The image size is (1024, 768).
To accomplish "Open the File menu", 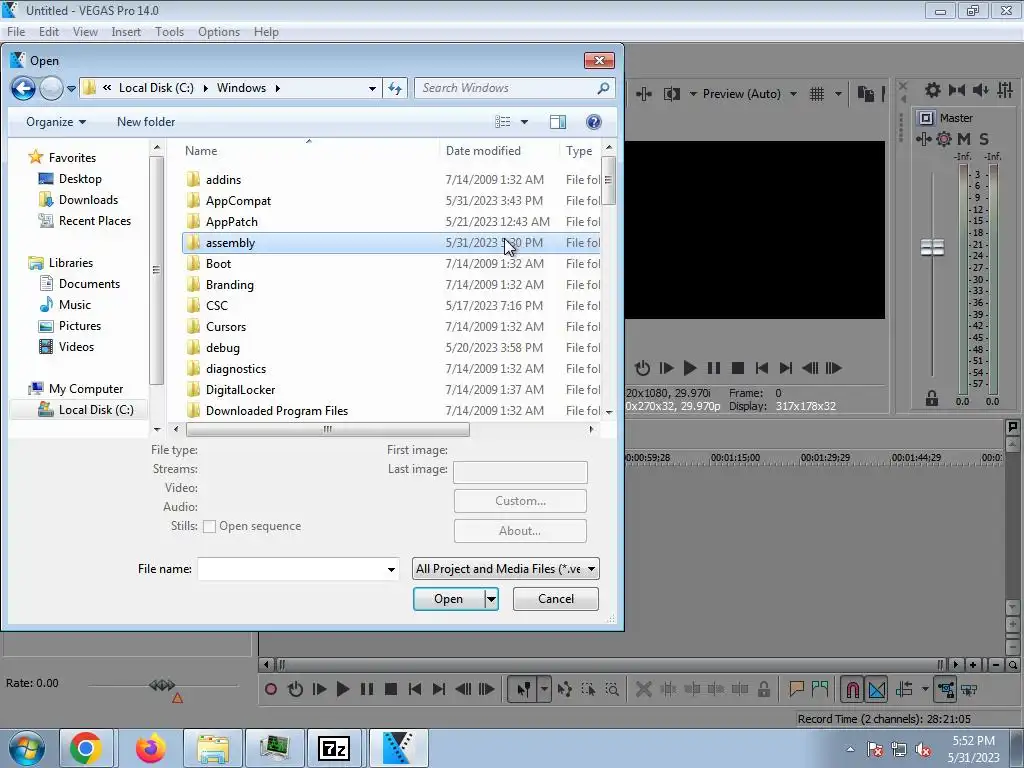I will click(x=16, y=31).
